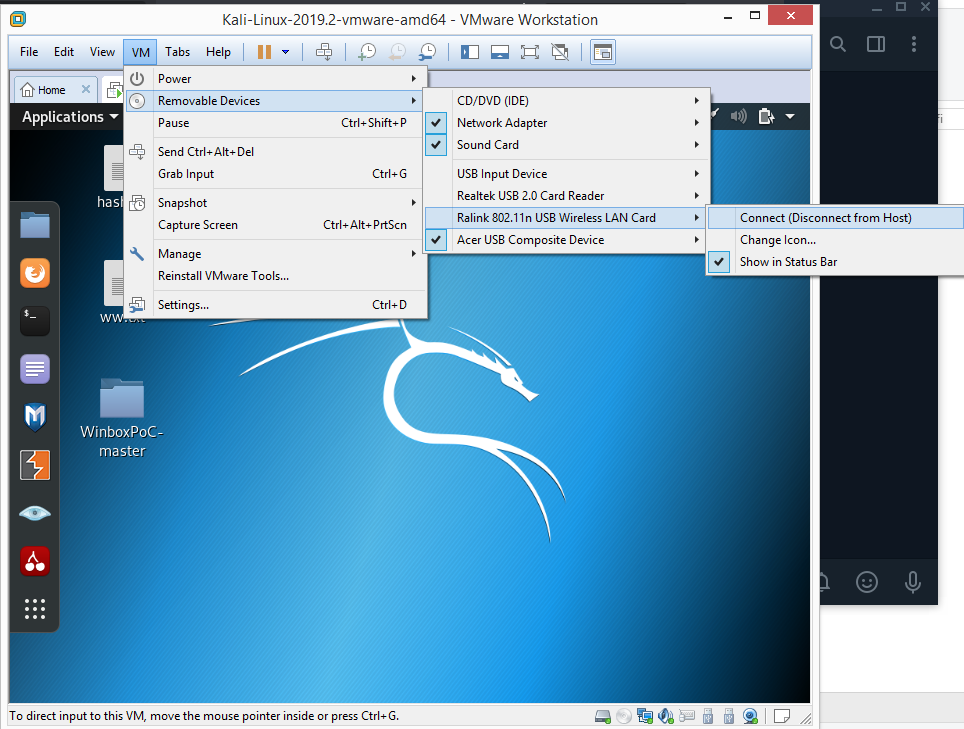Open the View menu
The image size is (964, 729).
[x=102, y=52]
